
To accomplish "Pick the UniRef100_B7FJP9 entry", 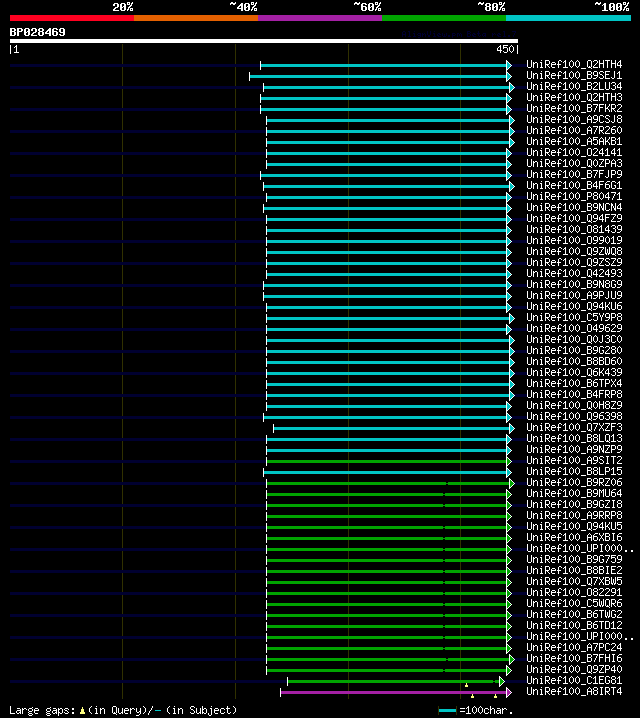I will click(x=574, y=174).
